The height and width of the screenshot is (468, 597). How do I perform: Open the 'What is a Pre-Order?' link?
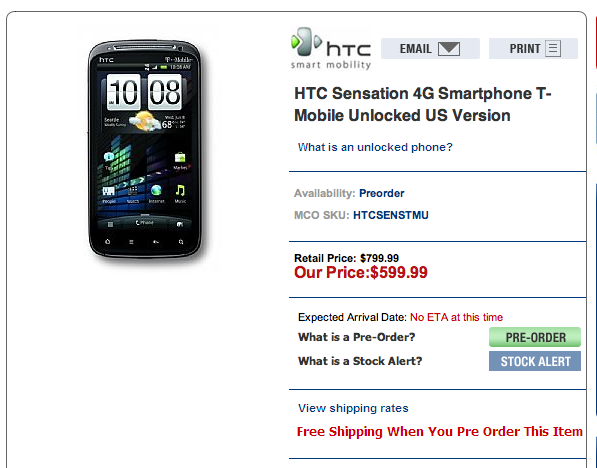pos(356,337)
